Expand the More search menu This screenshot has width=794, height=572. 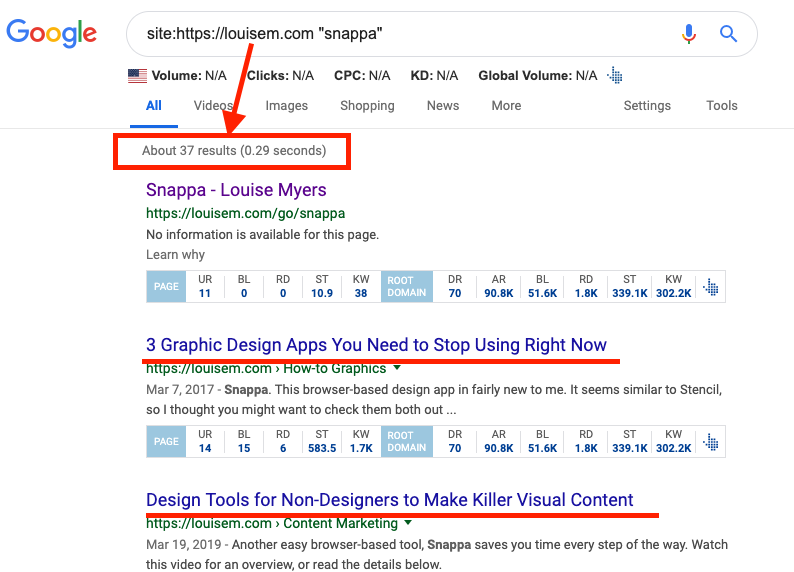(506, 106)
